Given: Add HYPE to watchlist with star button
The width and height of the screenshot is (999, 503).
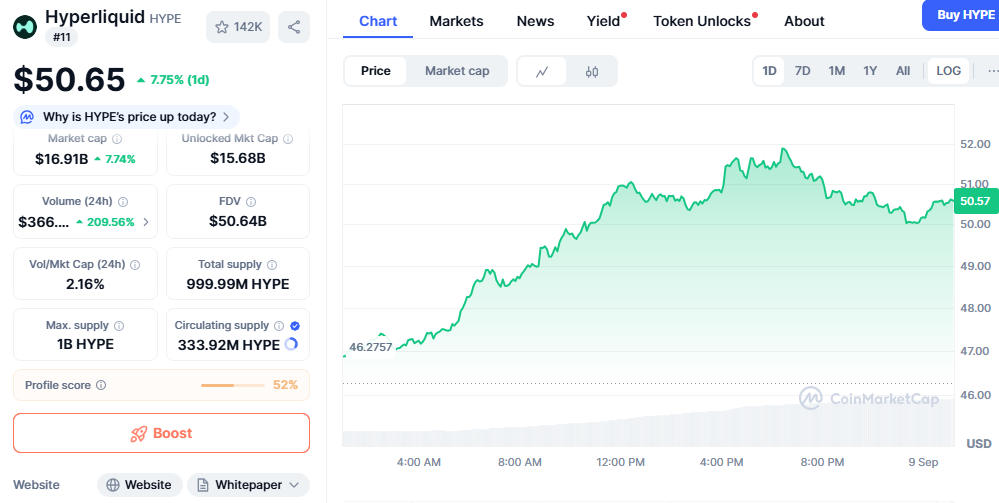Looking at the screenshot, I should pyautogui.click(x=237, y=27).
